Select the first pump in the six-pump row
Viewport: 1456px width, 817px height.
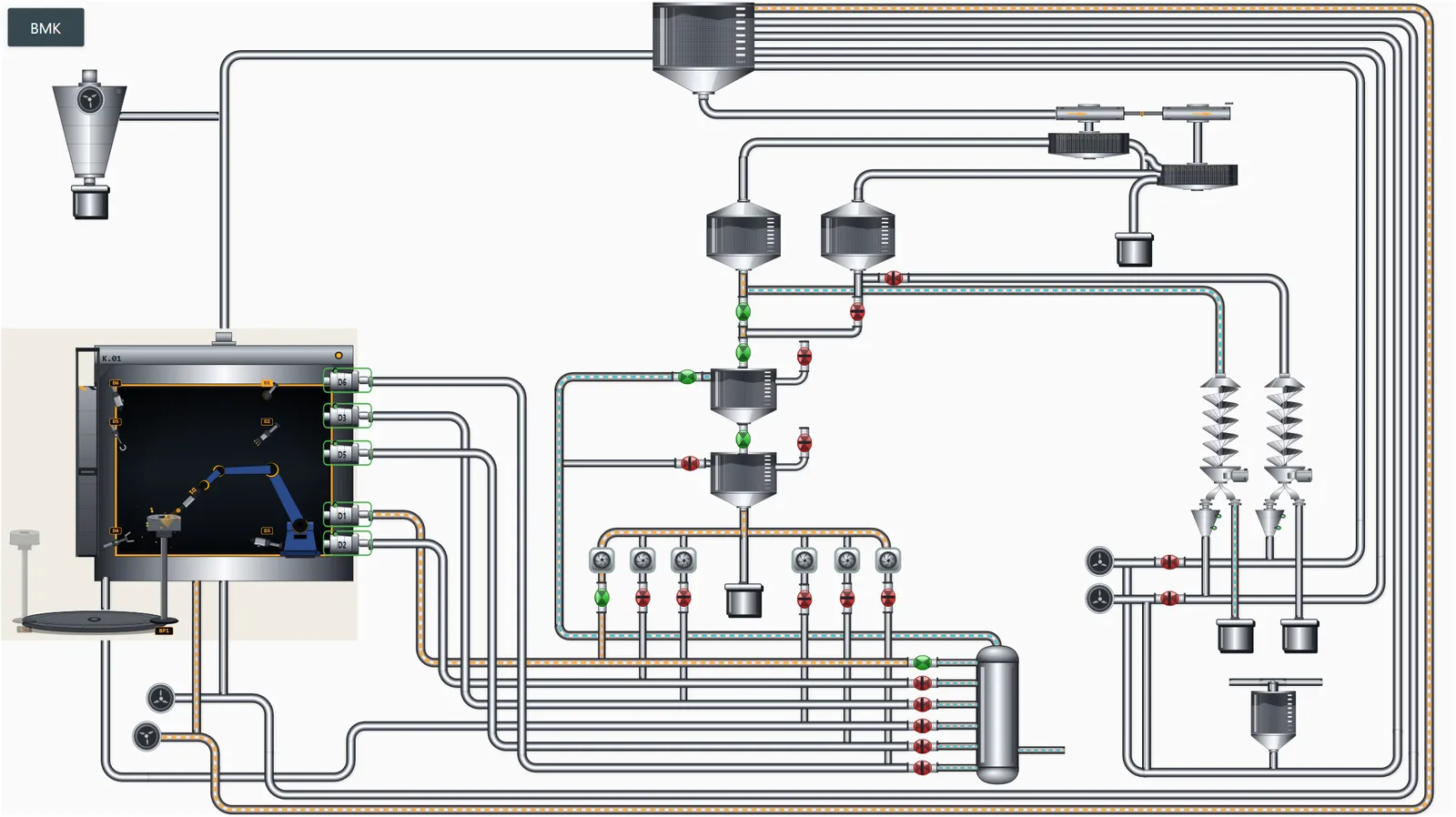[602, 560]
